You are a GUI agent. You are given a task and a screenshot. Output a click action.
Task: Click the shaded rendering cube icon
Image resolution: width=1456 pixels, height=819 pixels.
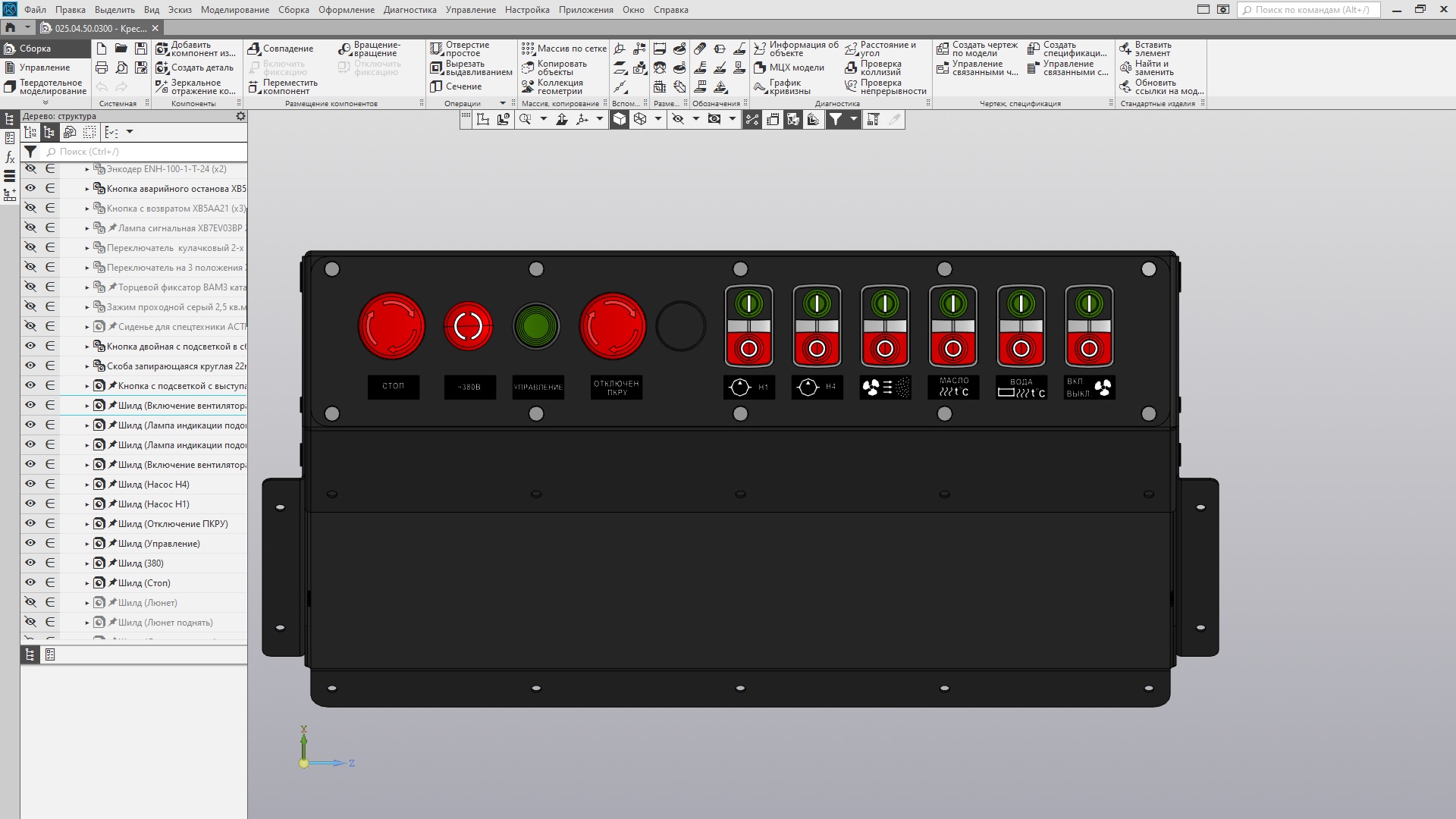(620, 119)
